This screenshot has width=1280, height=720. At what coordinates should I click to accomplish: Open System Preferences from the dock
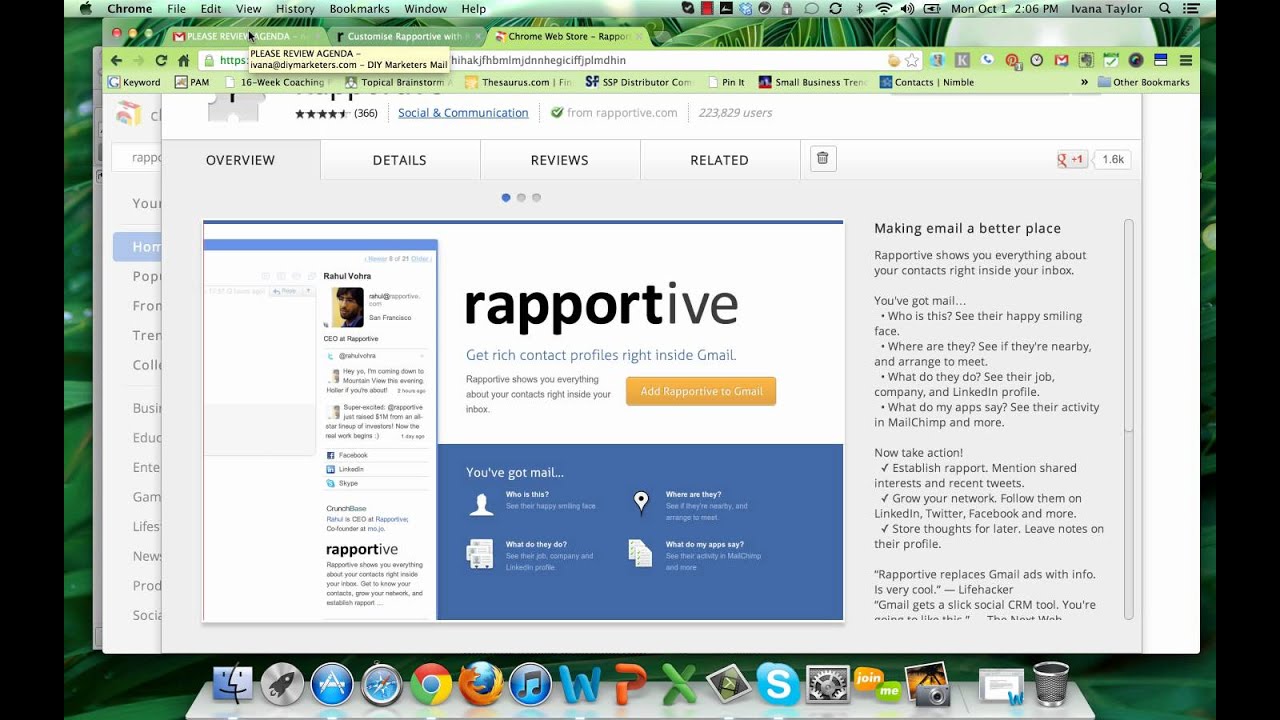tap(828, 685)
